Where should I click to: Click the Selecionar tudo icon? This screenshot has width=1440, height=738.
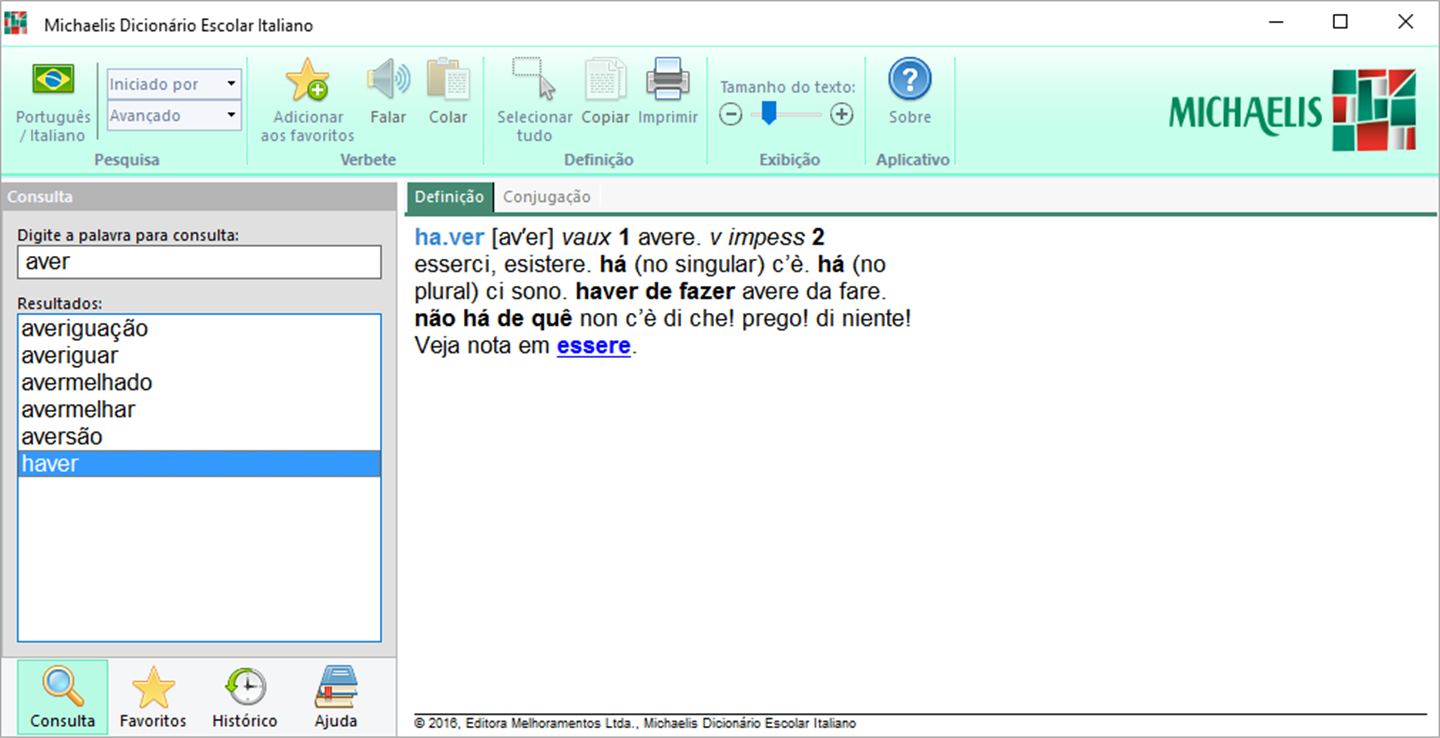click(x=534, y=79)
